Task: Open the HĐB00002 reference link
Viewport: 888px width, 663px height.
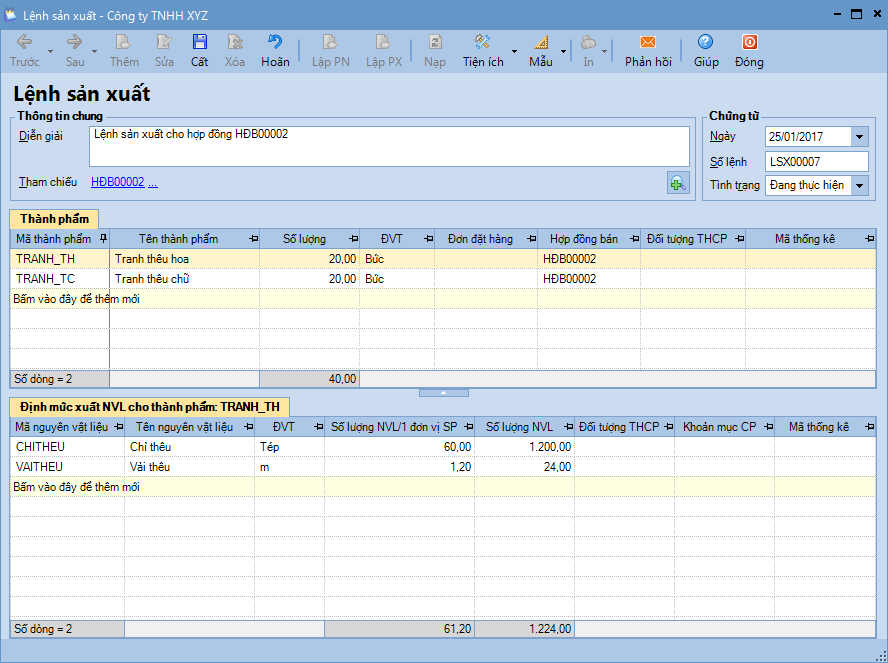Action: click(x=117, y=182)
